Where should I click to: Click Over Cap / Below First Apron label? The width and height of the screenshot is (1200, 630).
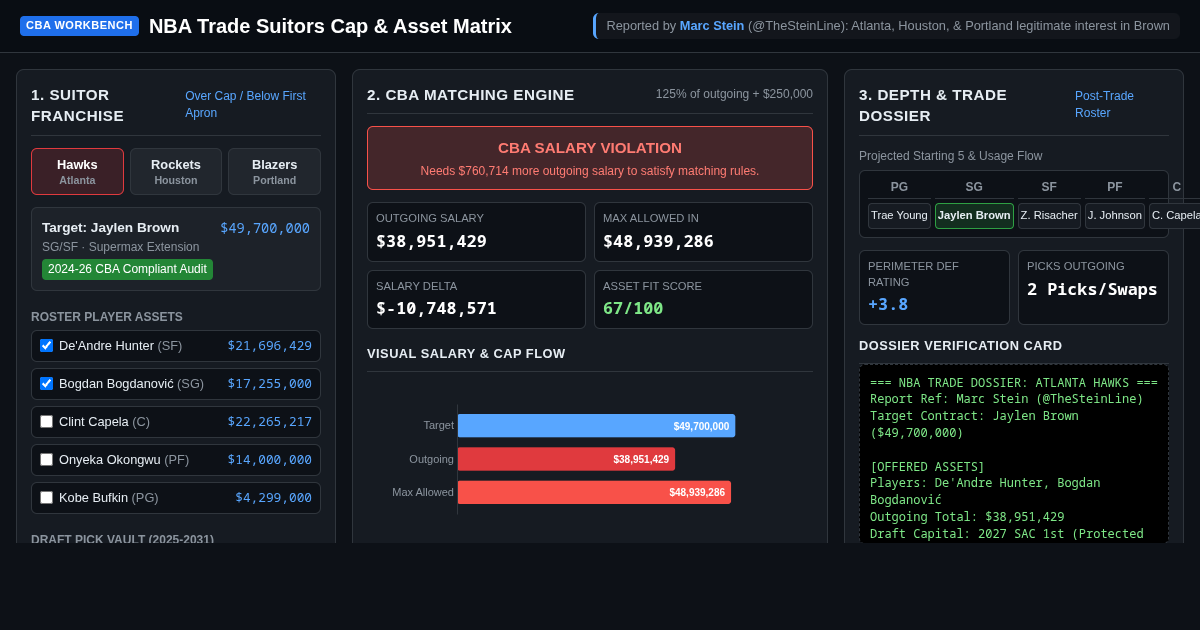[246, 105]
